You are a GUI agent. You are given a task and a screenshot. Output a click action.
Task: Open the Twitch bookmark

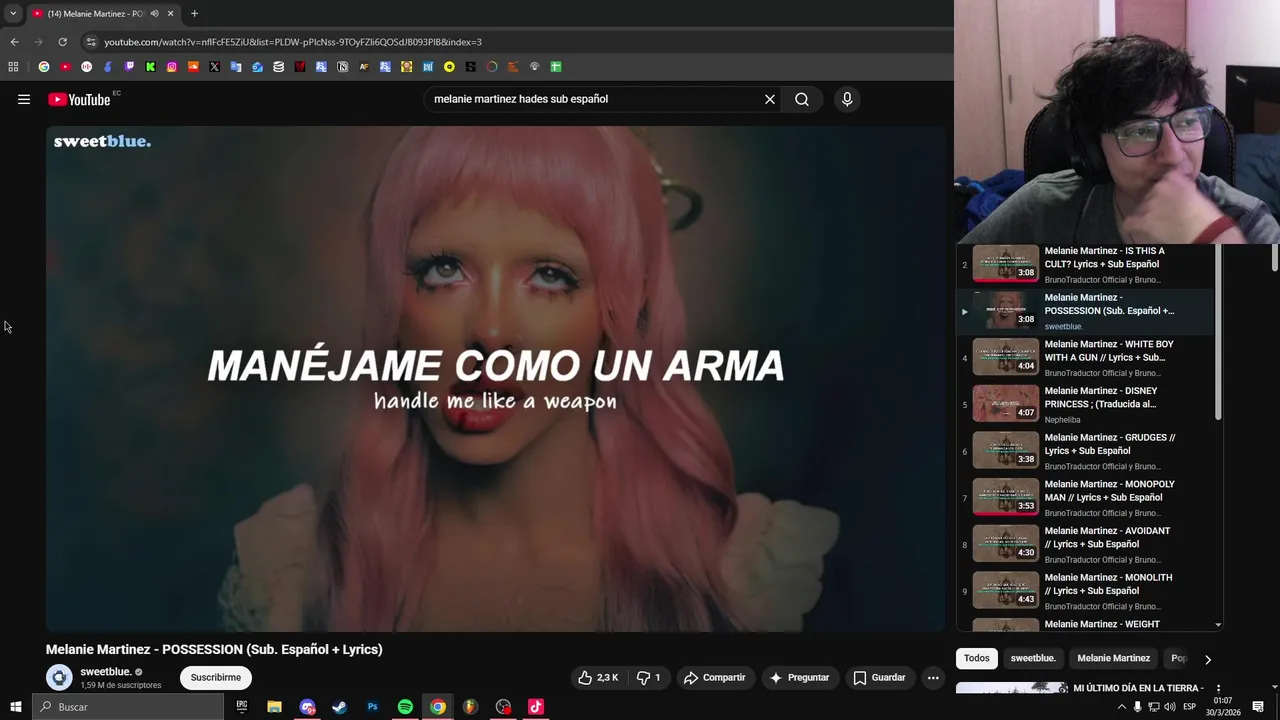(129, 67)
